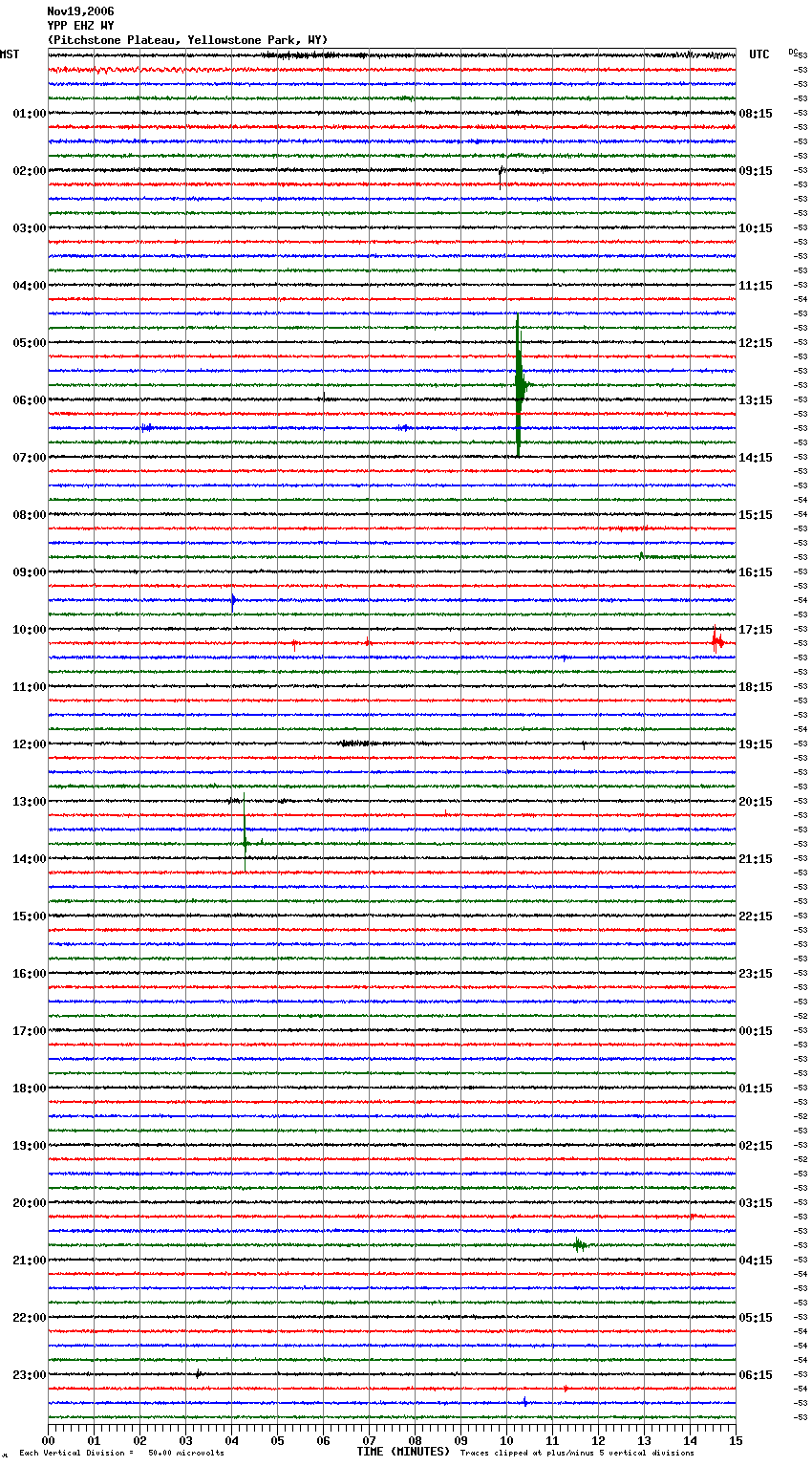The width and height of the screenshot is (812, 1466).
Task: Select the 10:00 MST time label
Action: point(29,630)
